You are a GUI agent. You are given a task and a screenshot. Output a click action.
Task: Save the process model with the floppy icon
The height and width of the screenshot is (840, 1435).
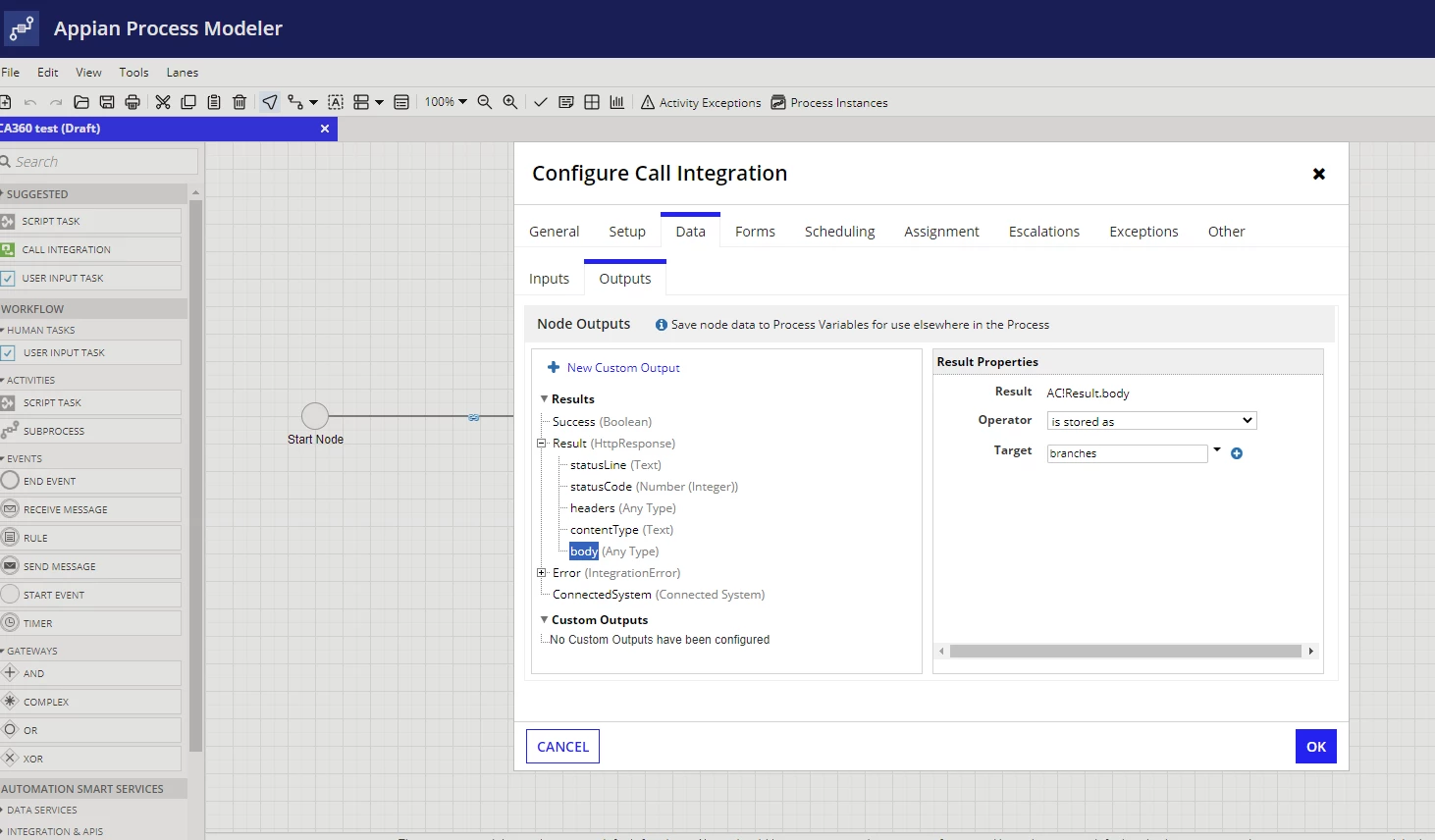pyautogui.click(x=107, y=102)
